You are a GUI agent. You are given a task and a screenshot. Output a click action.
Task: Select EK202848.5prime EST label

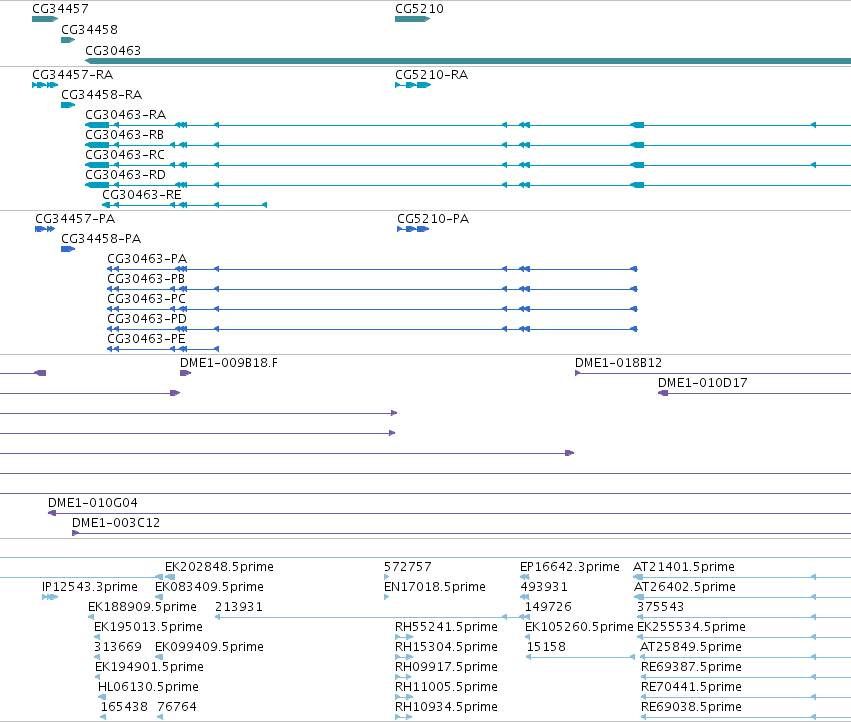(219, 567)
